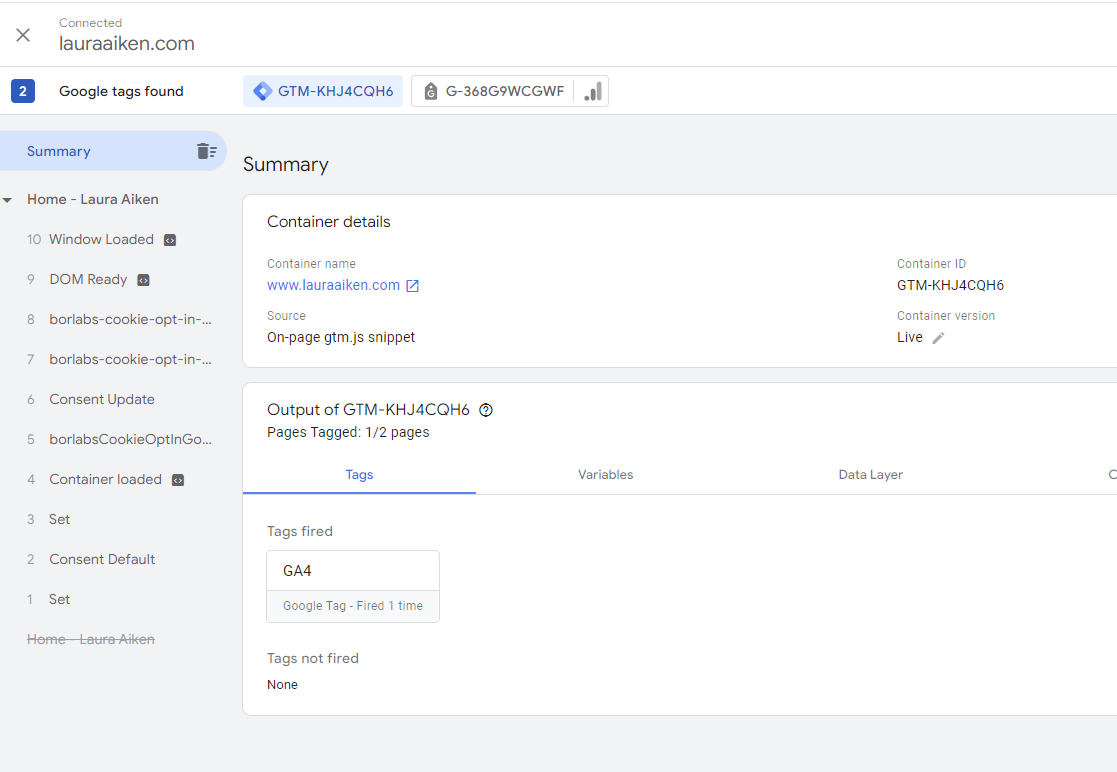Click the code icon next to DOM Ready
Viewport: 1117px width, 772px height.
(x=143, y=280)
